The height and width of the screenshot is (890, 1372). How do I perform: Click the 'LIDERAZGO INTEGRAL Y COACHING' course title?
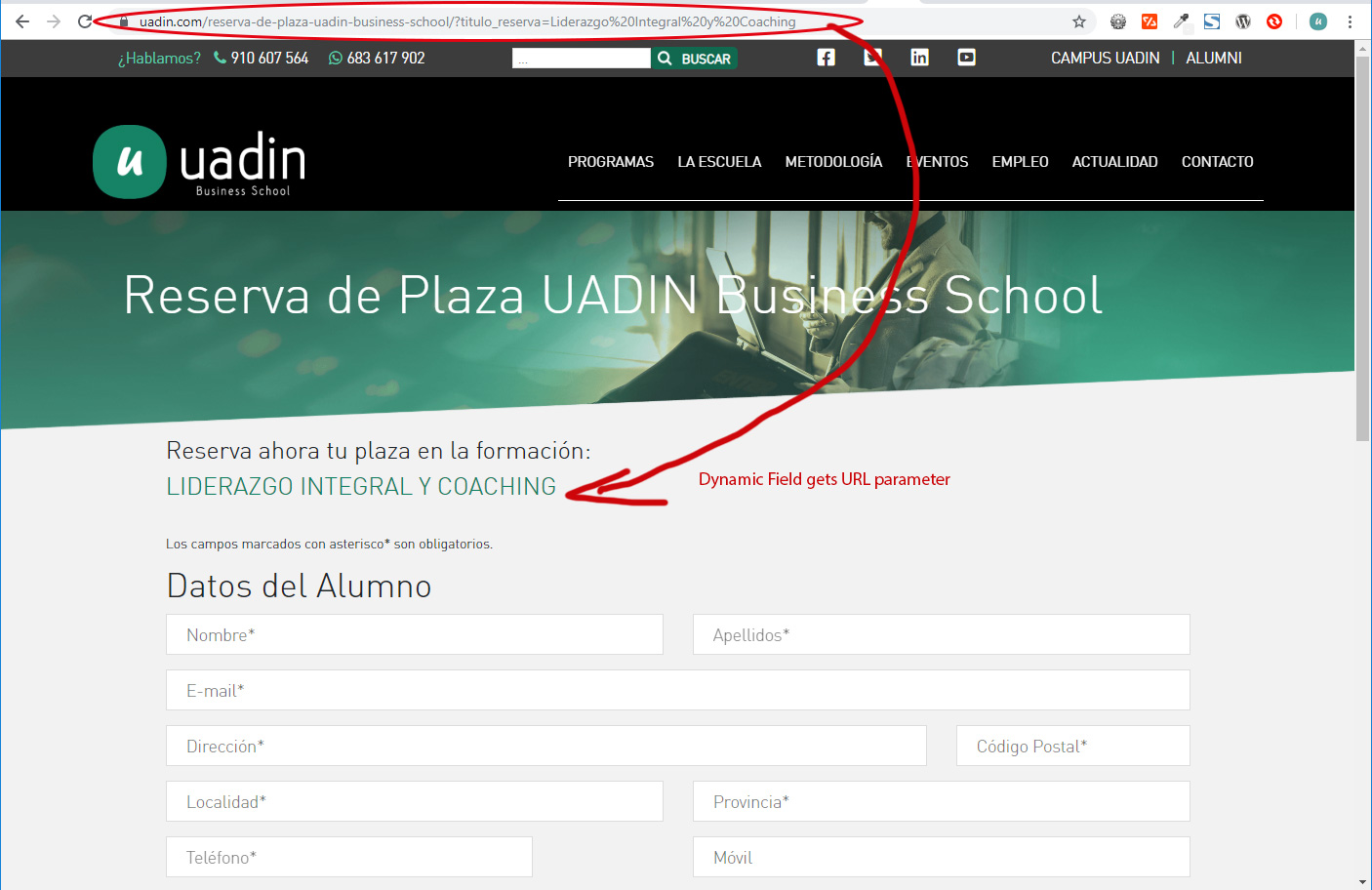[361, 486]
